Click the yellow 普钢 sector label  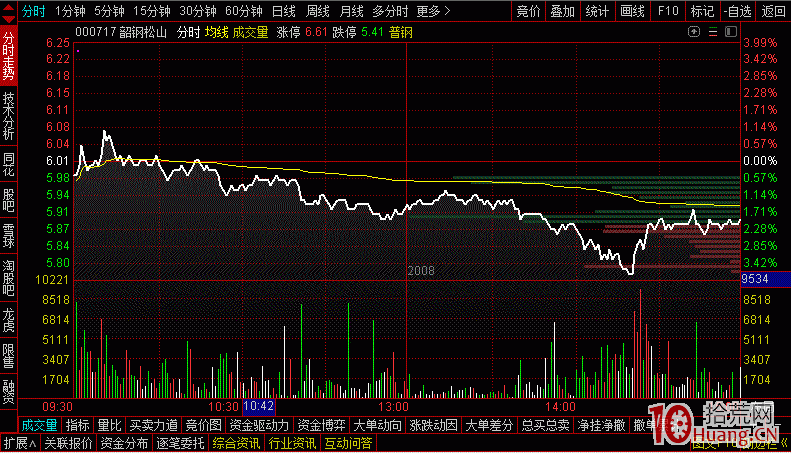pos(401,32)
